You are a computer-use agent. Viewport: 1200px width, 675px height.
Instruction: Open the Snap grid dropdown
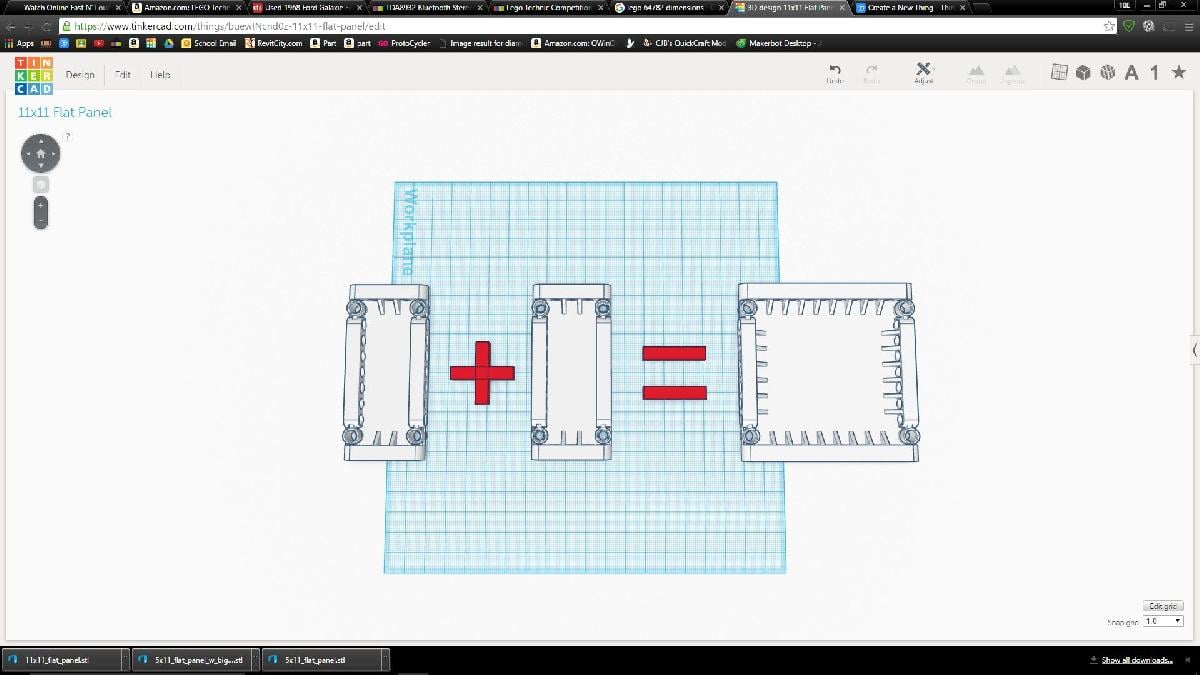pyautogui.click(x=1163, y=621)
